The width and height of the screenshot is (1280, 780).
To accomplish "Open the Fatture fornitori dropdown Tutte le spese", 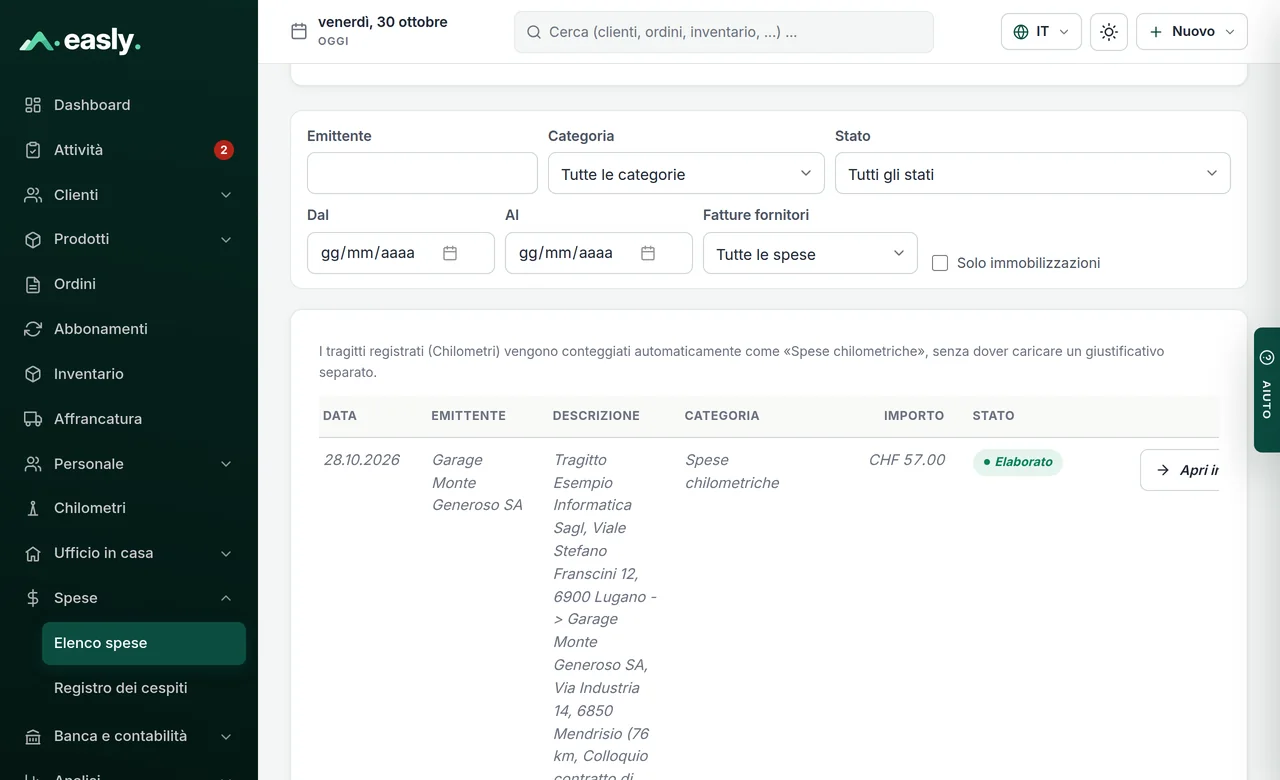I will (810, 253).
